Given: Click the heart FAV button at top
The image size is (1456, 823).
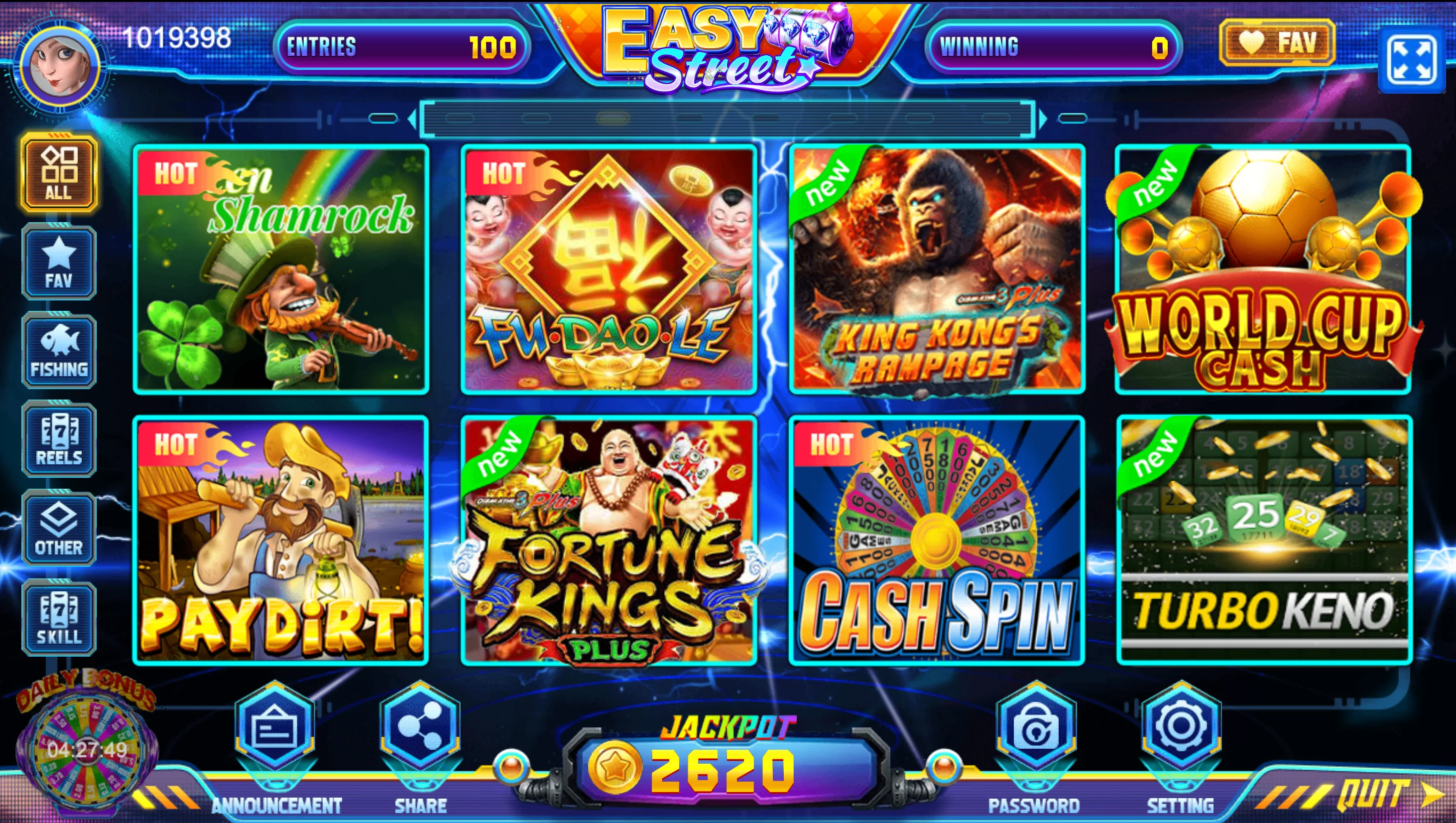Looking at the screenshot, I should click(x=1277, y=42).
